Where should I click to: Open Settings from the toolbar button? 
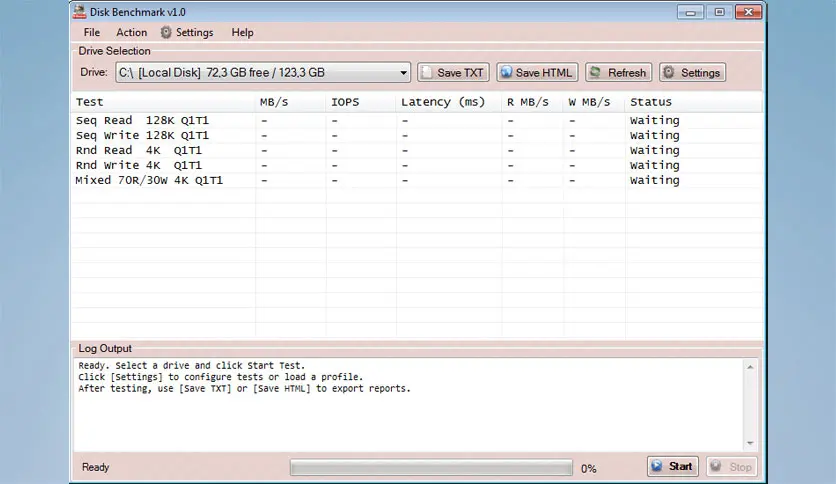tap(692, 72)
